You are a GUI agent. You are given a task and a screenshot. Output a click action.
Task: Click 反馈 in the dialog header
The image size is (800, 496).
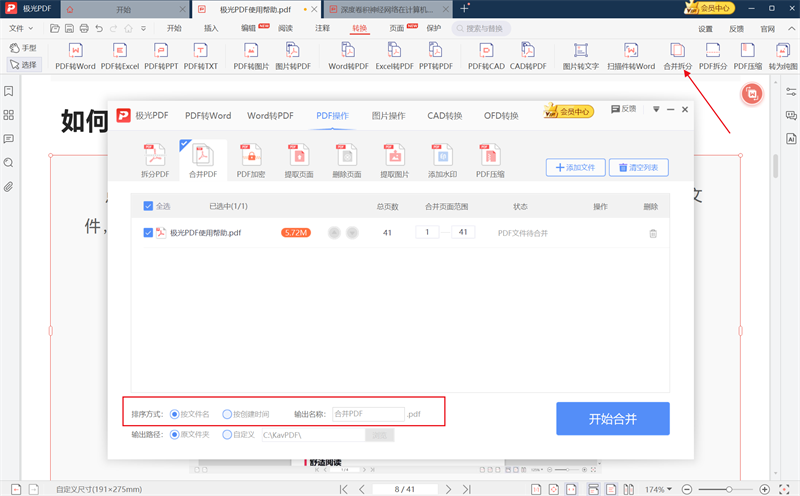(623, 109)
